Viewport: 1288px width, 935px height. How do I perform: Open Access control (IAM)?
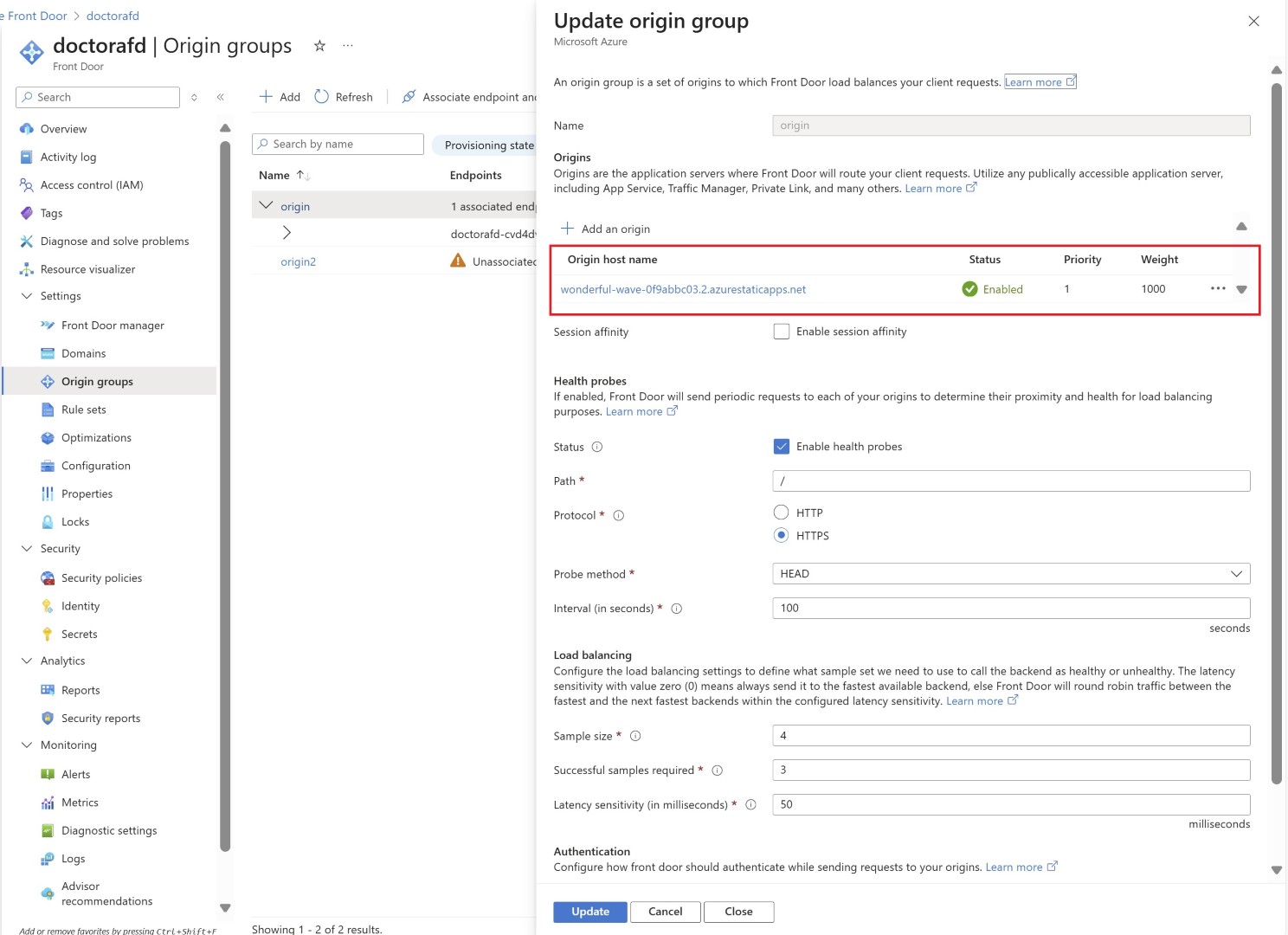pos(92,185)
